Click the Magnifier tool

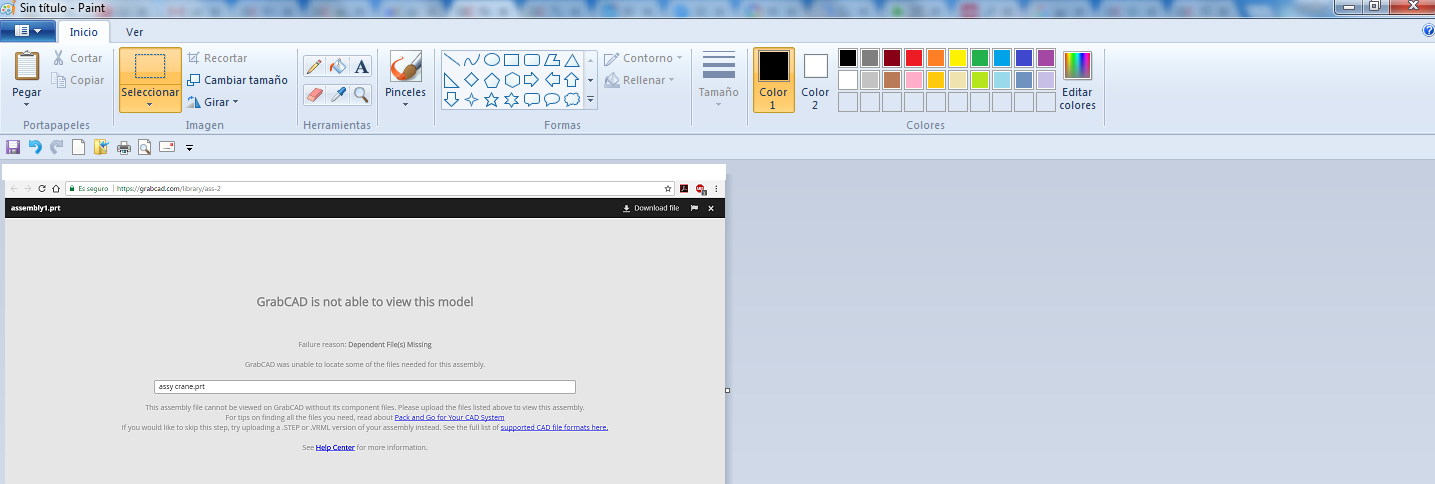[361, 95]
